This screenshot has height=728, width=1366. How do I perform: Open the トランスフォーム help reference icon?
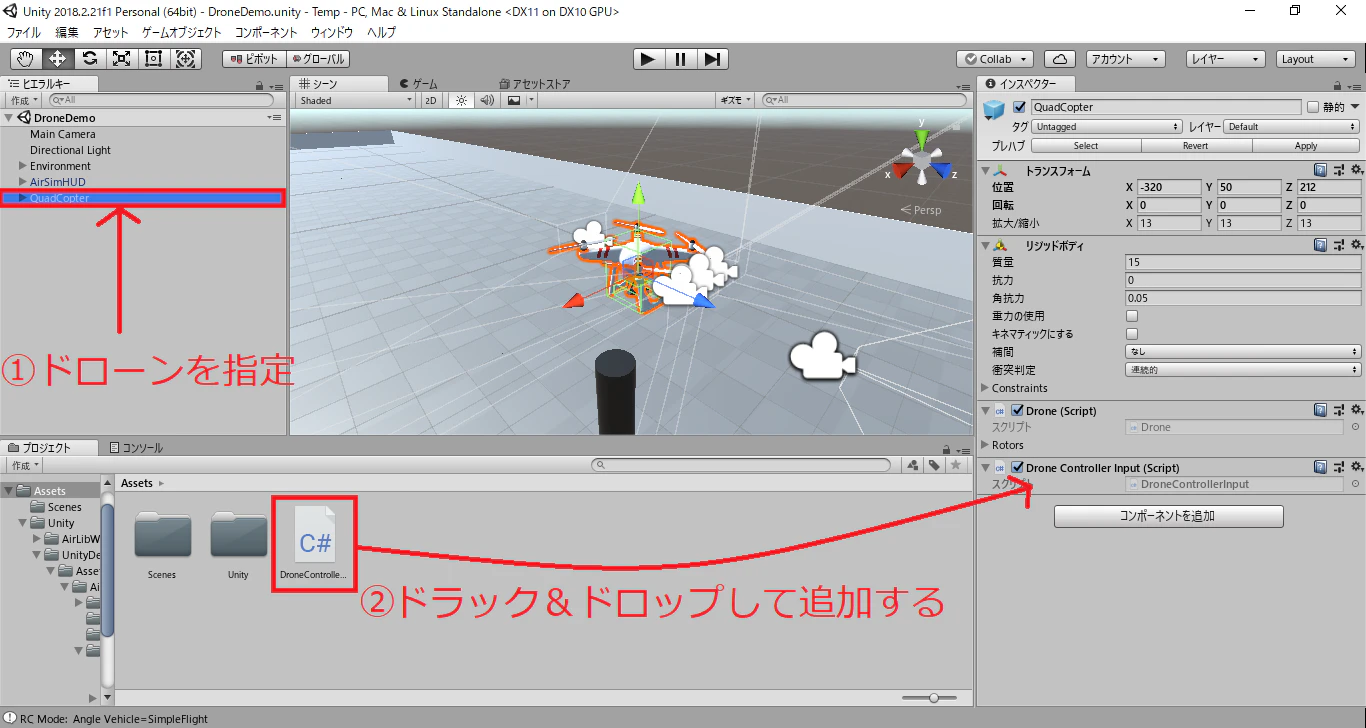click(1321, 171)
